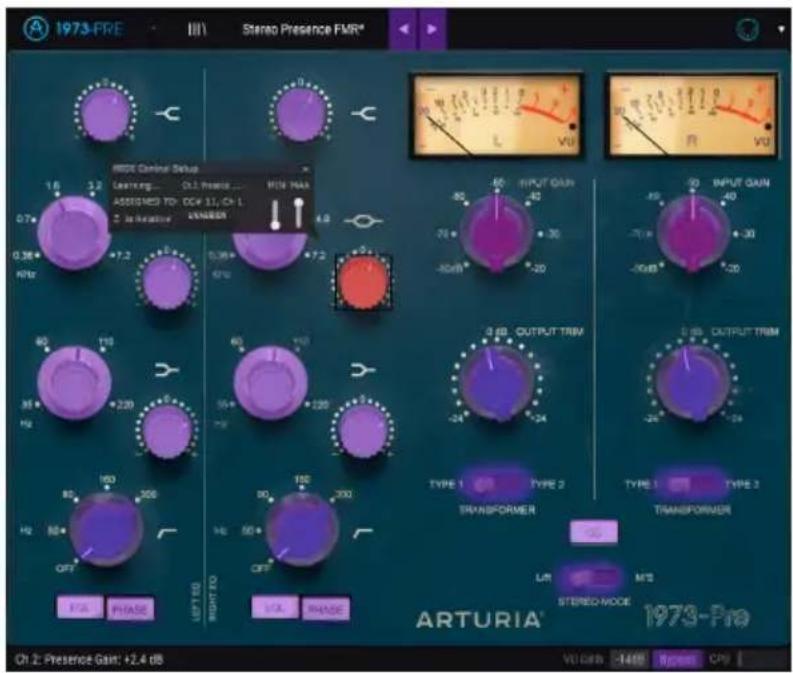Toggle the pink link button above Stereo Mode
The height and width of the screenshot is (673, 793).
tap(594, 532)
